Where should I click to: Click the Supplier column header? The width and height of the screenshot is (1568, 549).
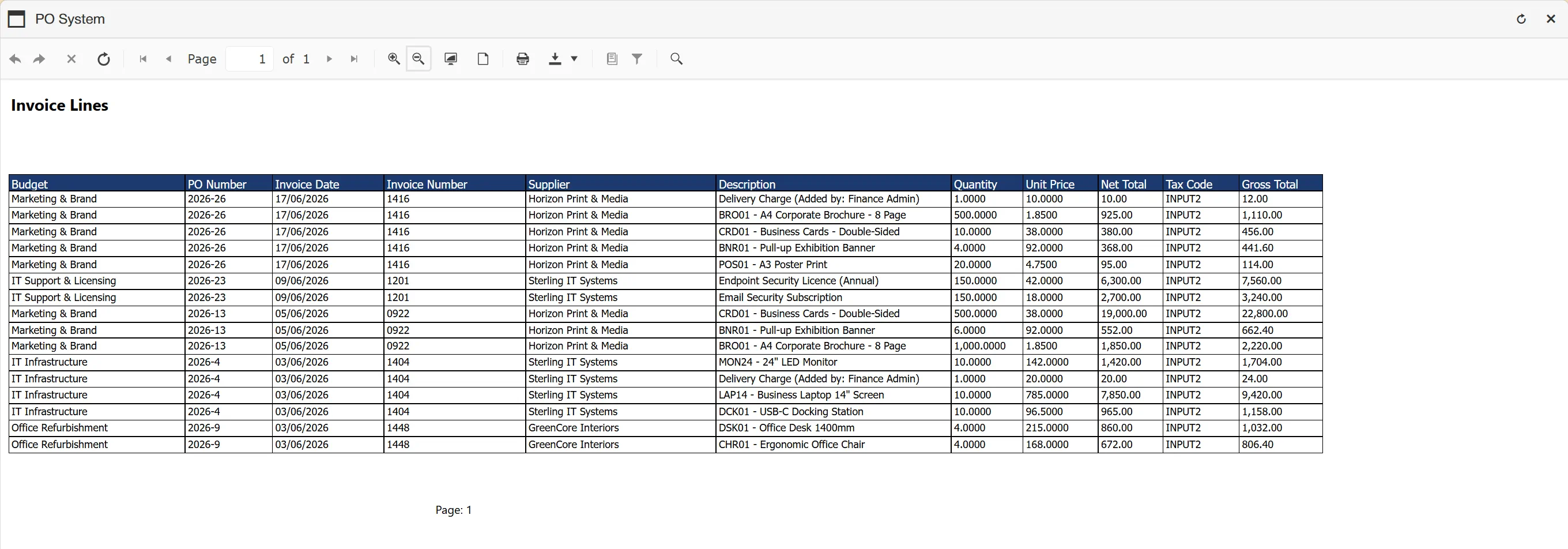(620, 184)
